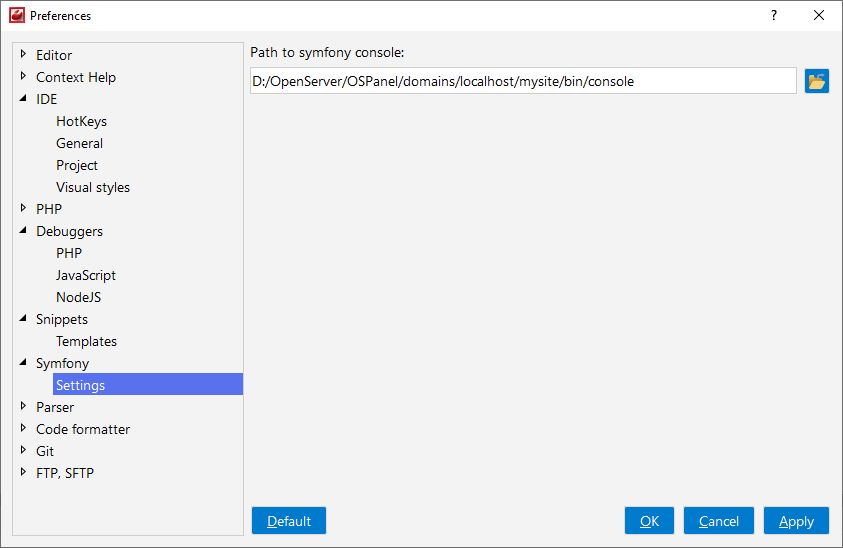The height and width of the screenshot is (548, 843).
Task: Select the Editor category label
Action: click(x=54, y=55)
